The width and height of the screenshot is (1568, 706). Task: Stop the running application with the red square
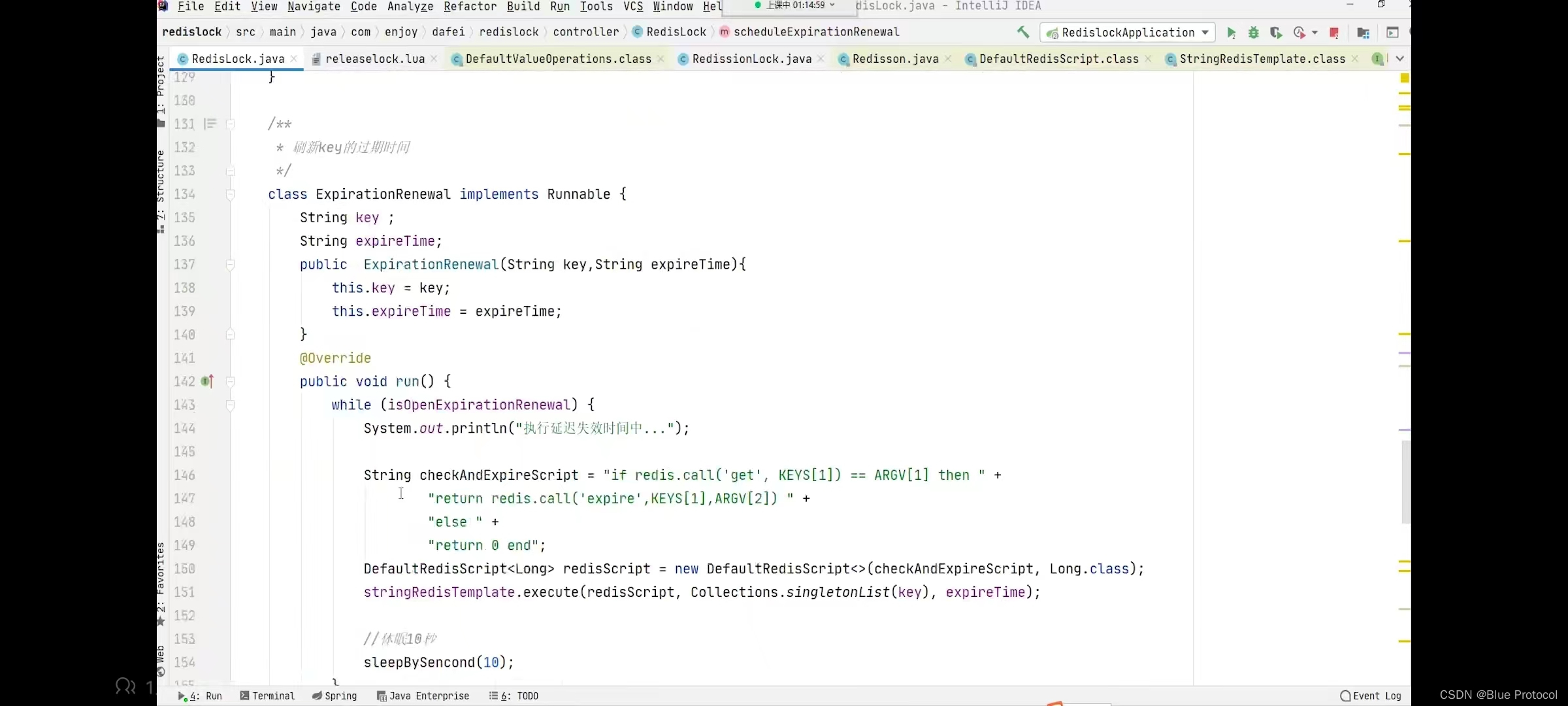coord(1334,33)
